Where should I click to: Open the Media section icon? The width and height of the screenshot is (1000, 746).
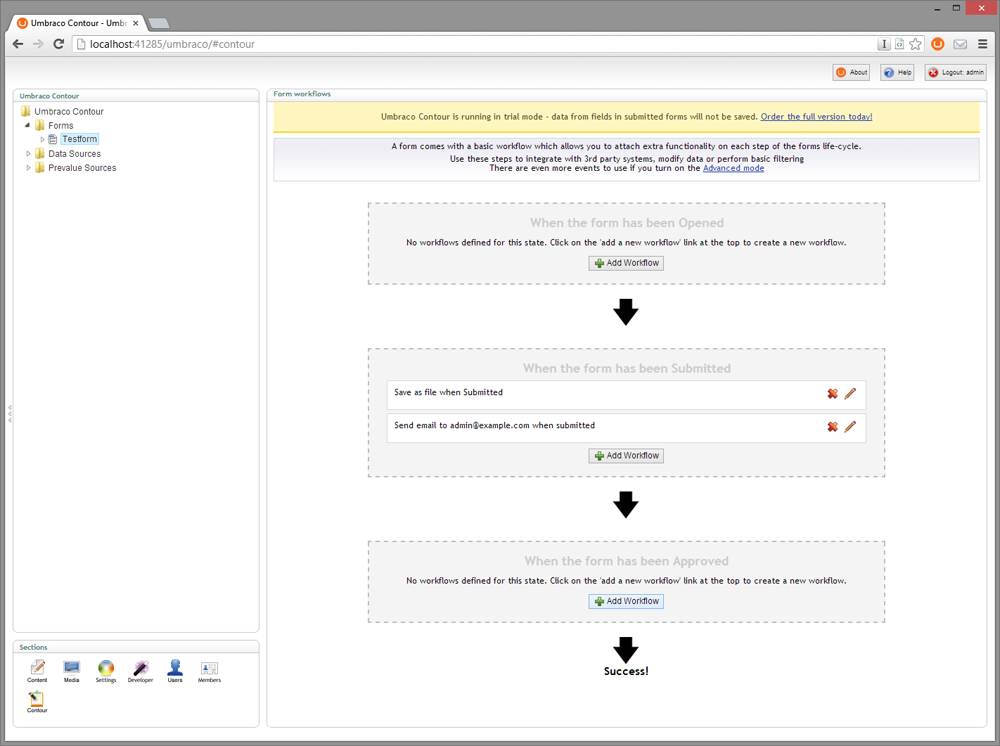click(x=71, y=671)
